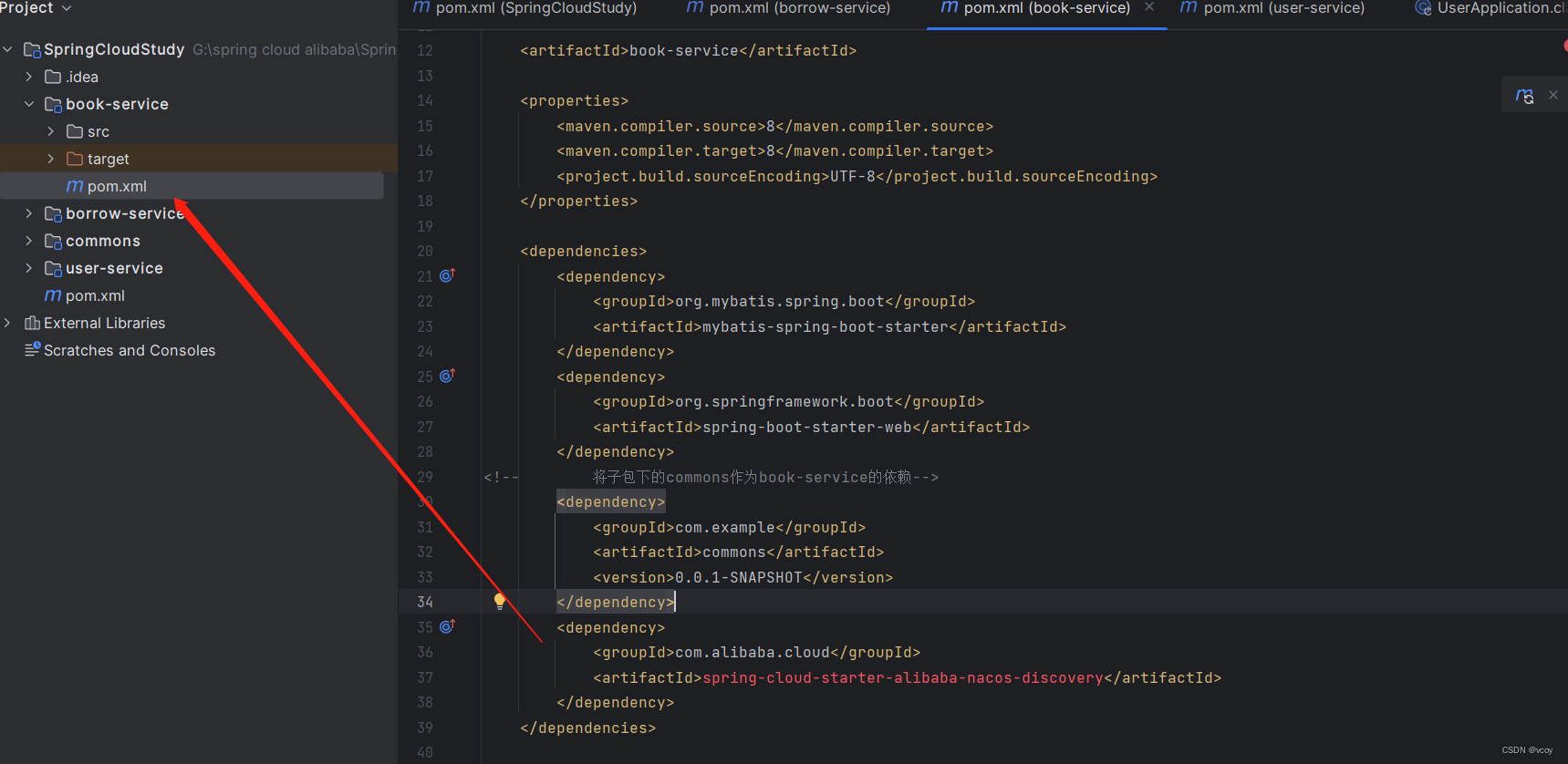
Task: Open the UserApplication class tab
Action: point(1490,8)
